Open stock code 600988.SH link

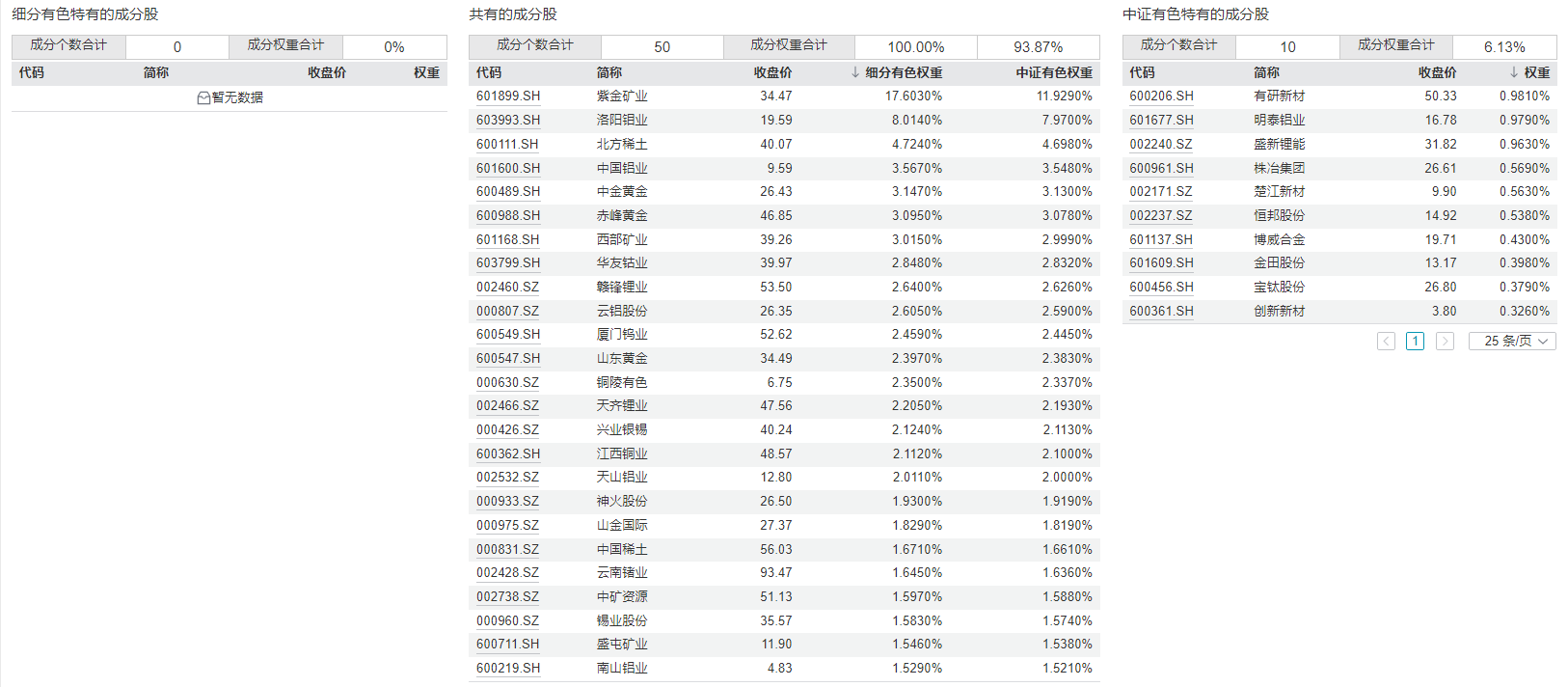[x=508, y=215]
